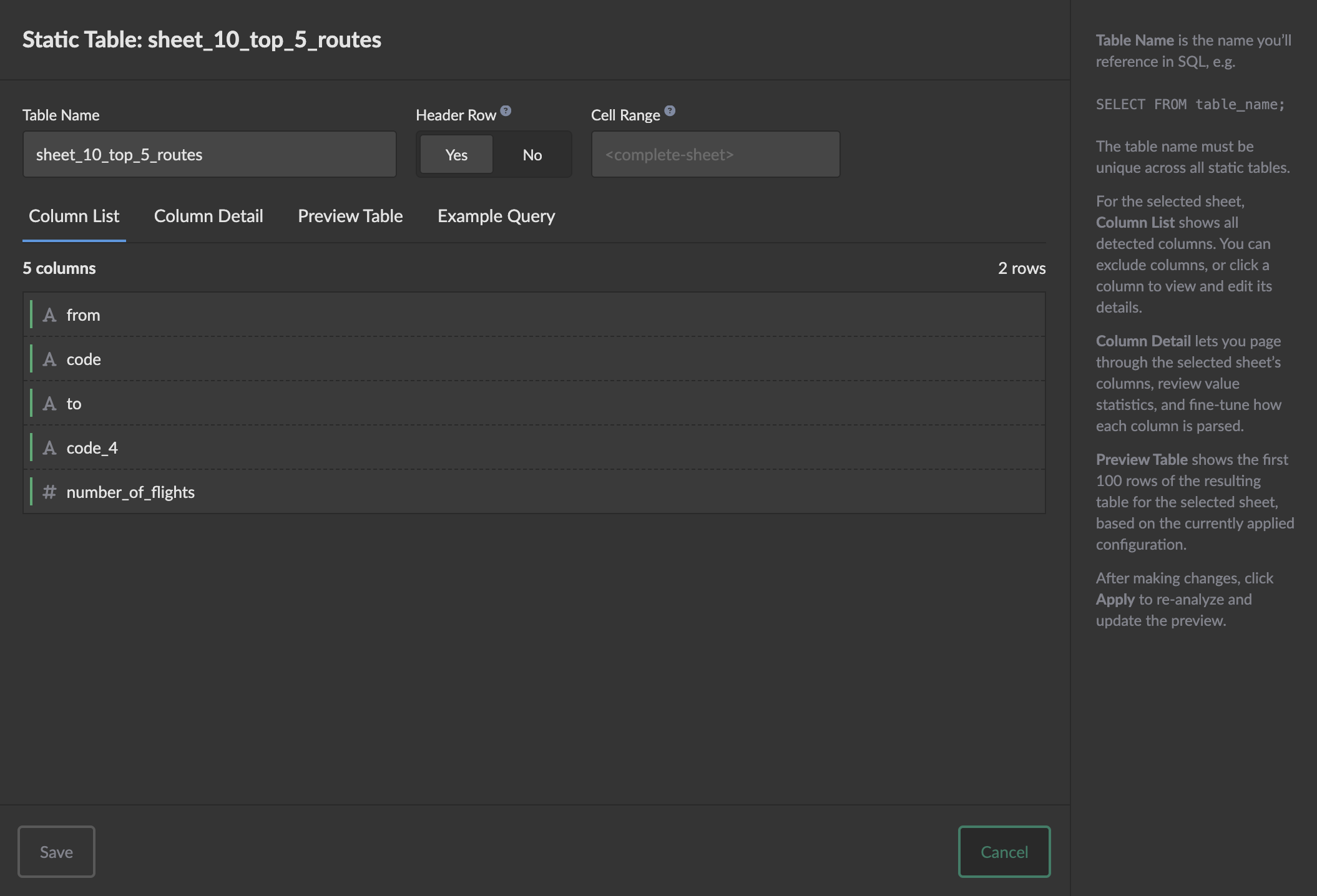Open the Preview Table tab
The height and width of the screenshot is (896, 1317).
tap(350, 216)
